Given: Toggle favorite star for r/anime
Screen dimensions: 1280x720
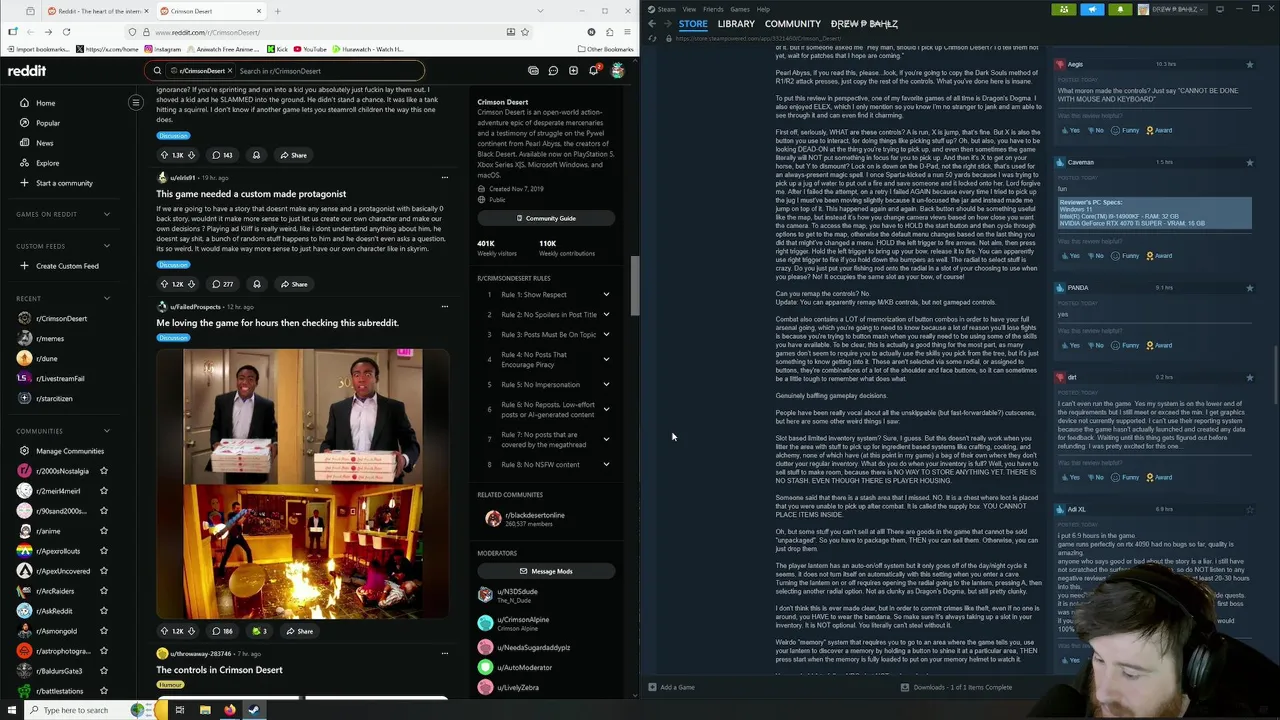Looking at the screenshot, I should pos(103,531).
